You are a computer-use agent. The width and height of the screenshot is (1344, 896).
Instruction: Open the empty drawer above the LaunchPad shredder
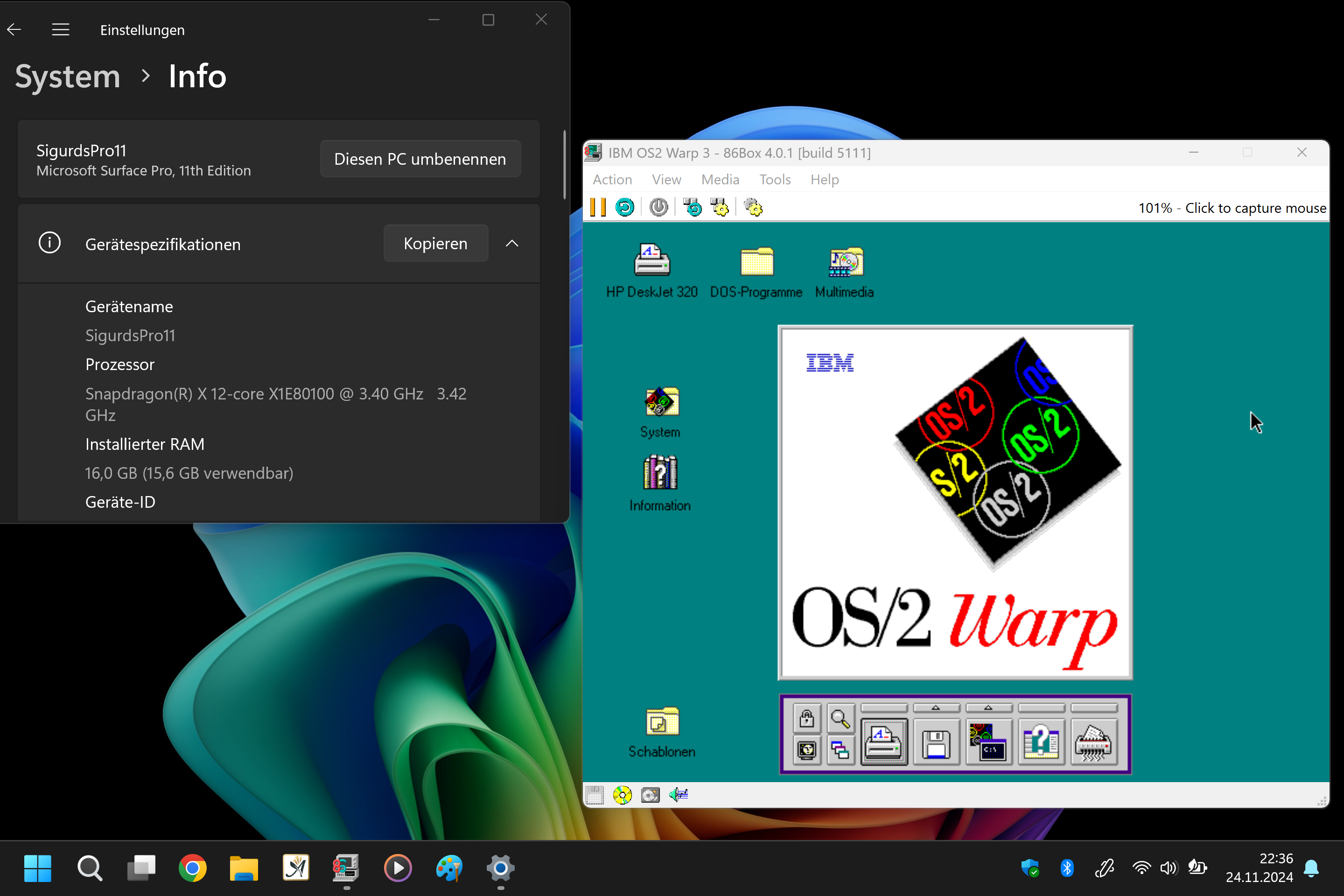pos(1094,708)
